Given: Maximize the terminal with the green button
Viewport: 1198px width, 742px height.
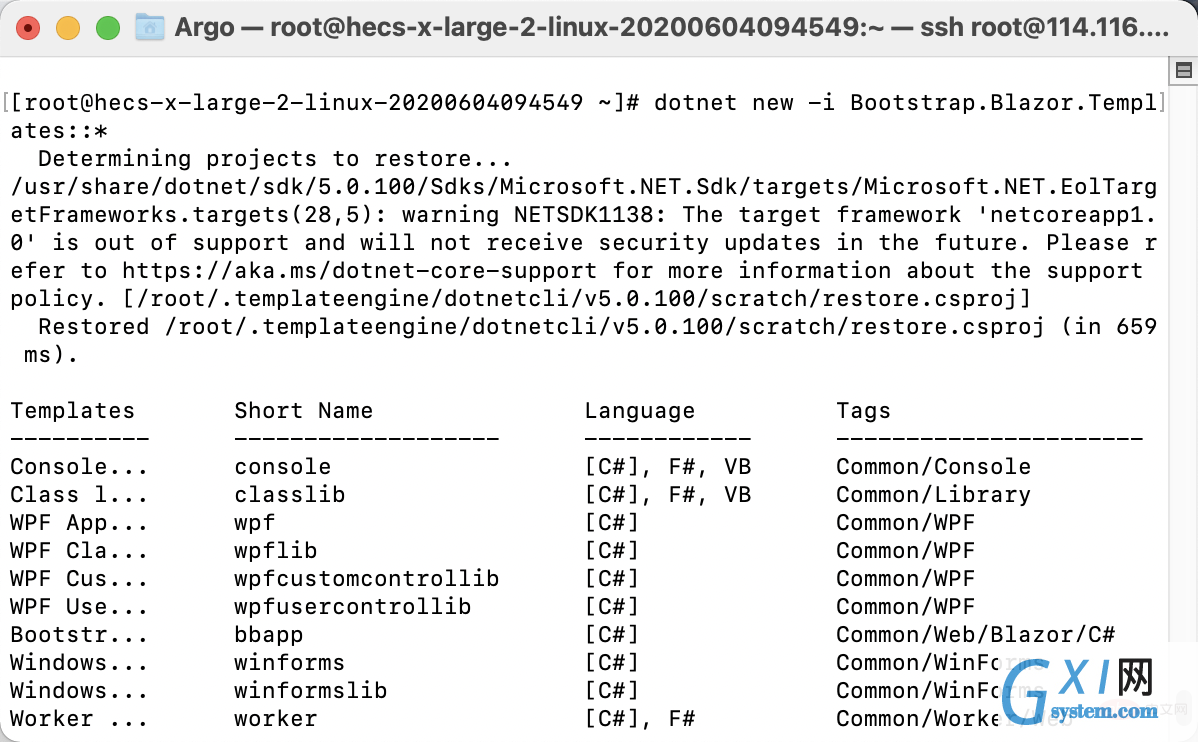Looking at the screenshot, I should coord(108,28).
